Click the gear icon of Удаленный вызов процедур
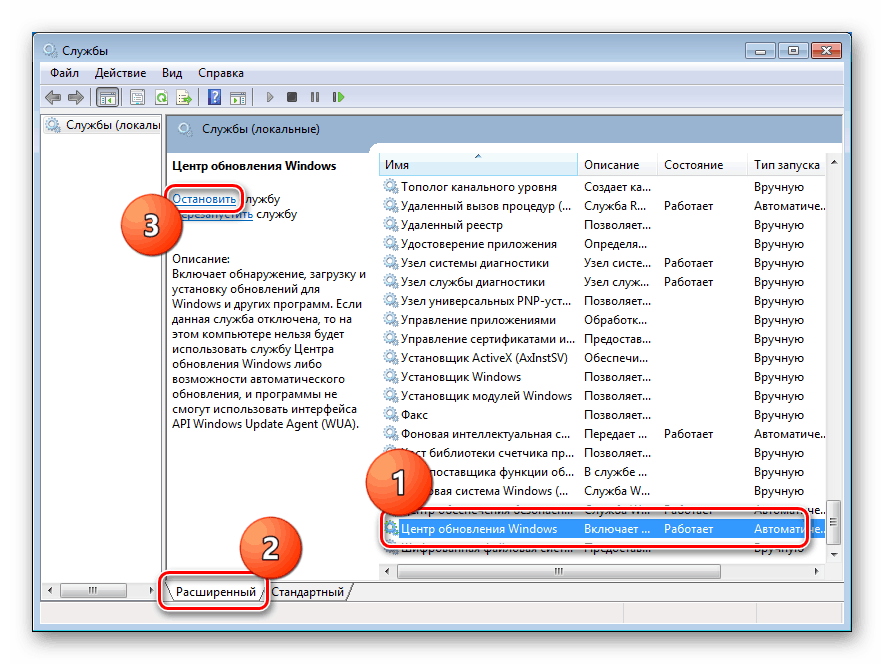The image size is (884, 664). (x=391, y=206)
